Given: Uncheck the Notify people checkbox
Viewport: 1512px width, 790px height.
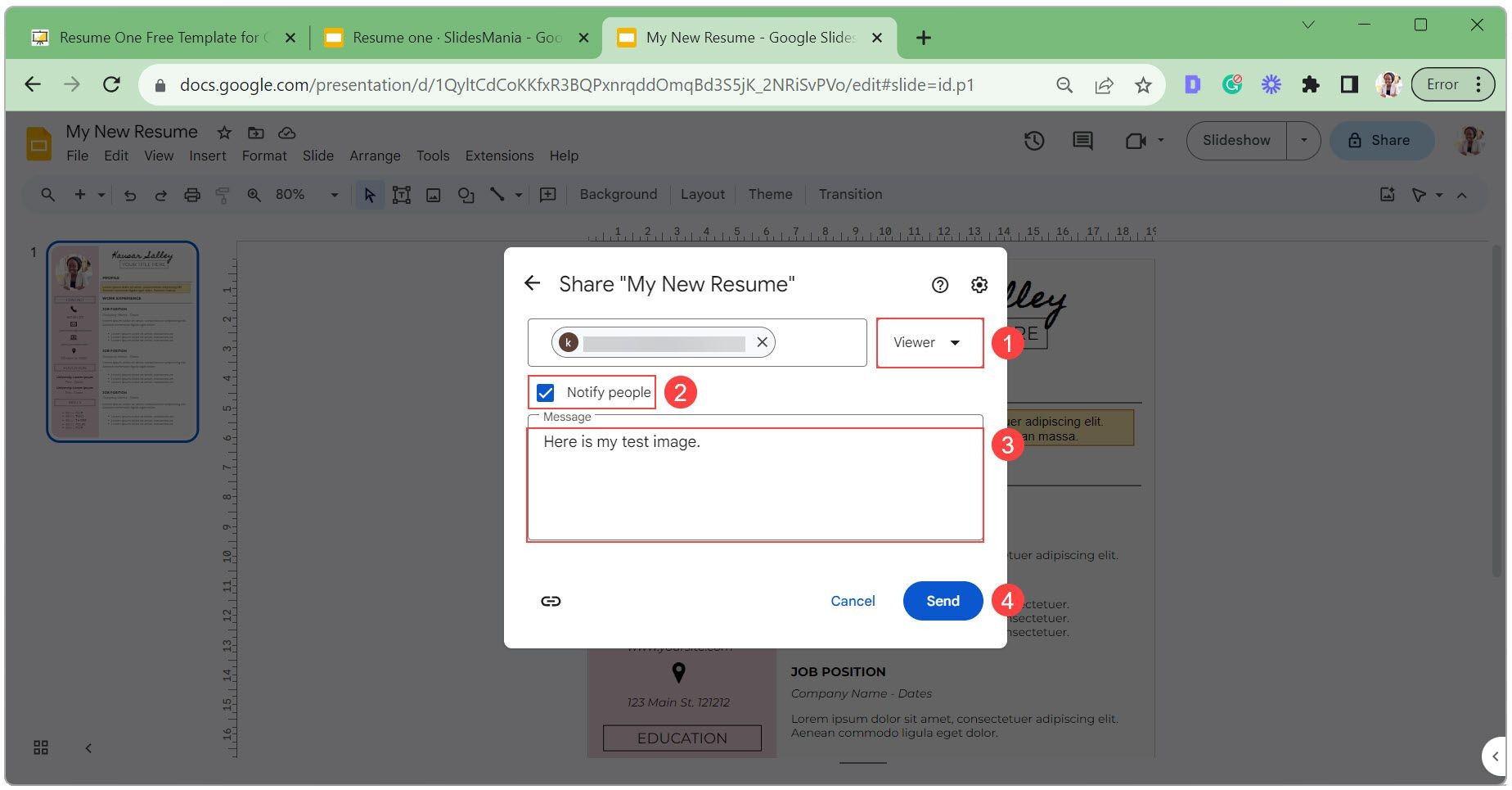Looking at the screenshot, I should point(546,393).
